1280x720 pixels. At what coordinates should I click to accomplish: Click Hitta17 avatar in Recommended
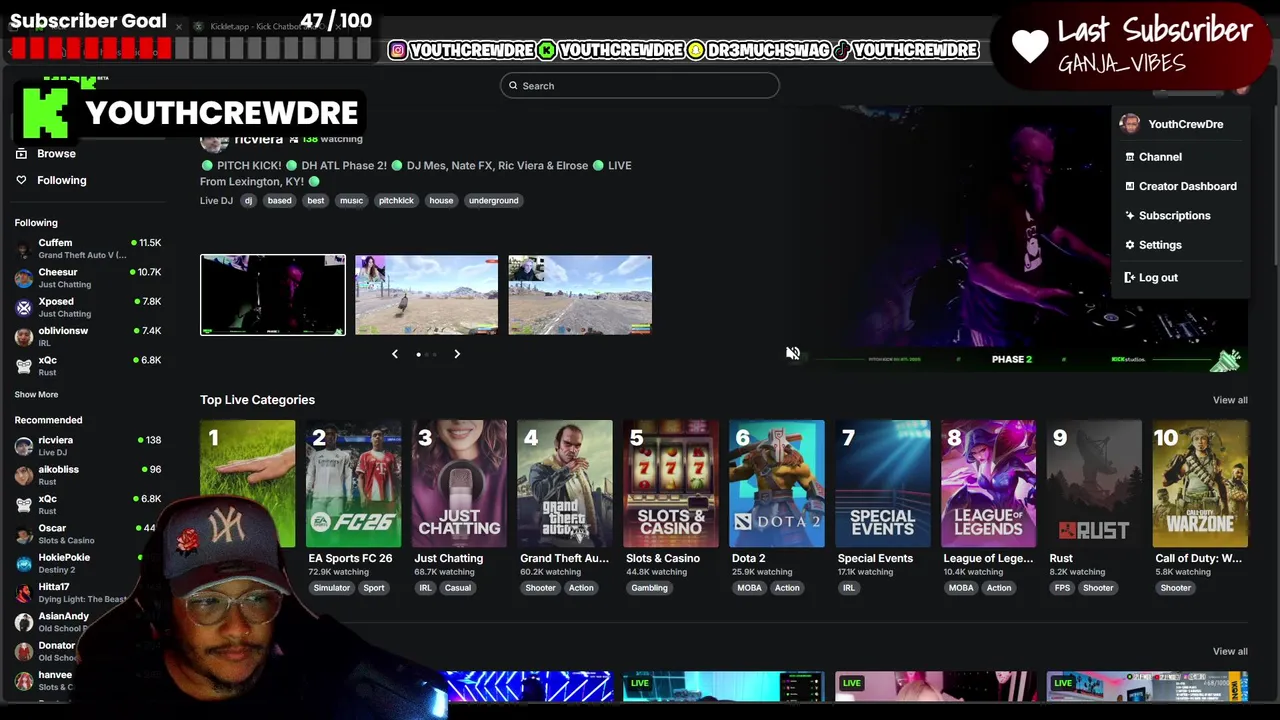point(24,593)
